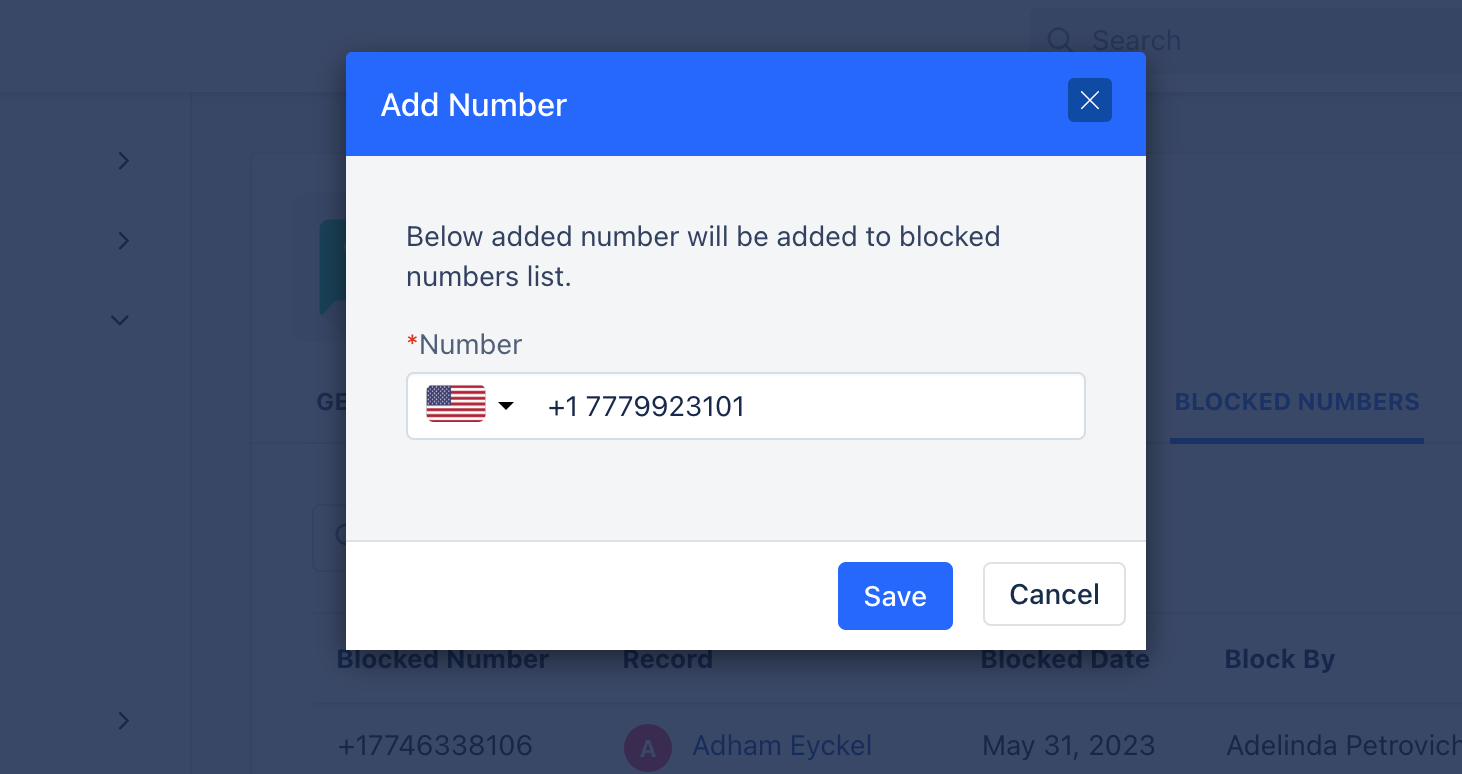
Task: Collapse the downward-pointing sidebar chevron
Action: (x=119, y=320)
